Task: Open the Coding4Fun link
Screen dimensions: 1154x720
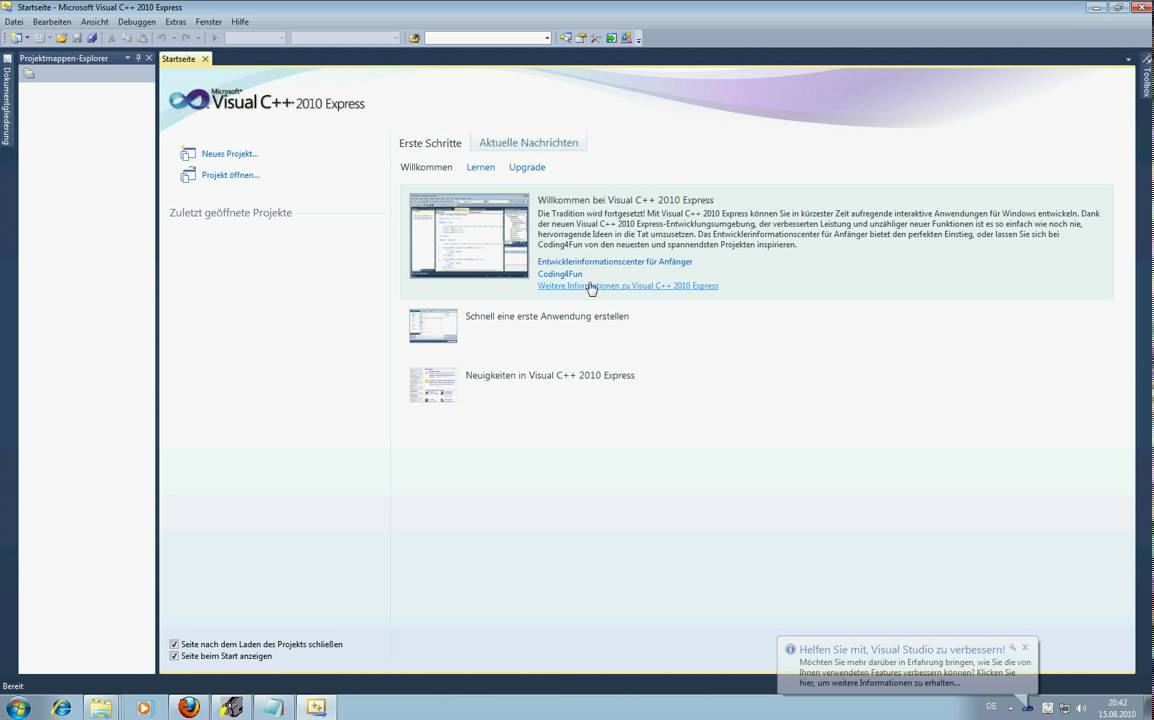Action: tap(559, 274)
